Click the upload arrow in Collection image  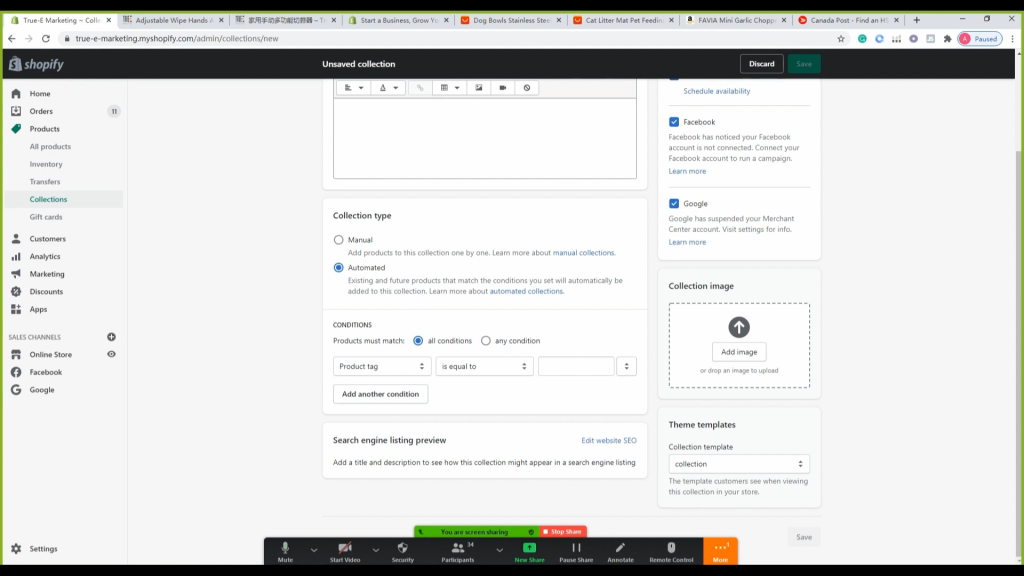739,327
